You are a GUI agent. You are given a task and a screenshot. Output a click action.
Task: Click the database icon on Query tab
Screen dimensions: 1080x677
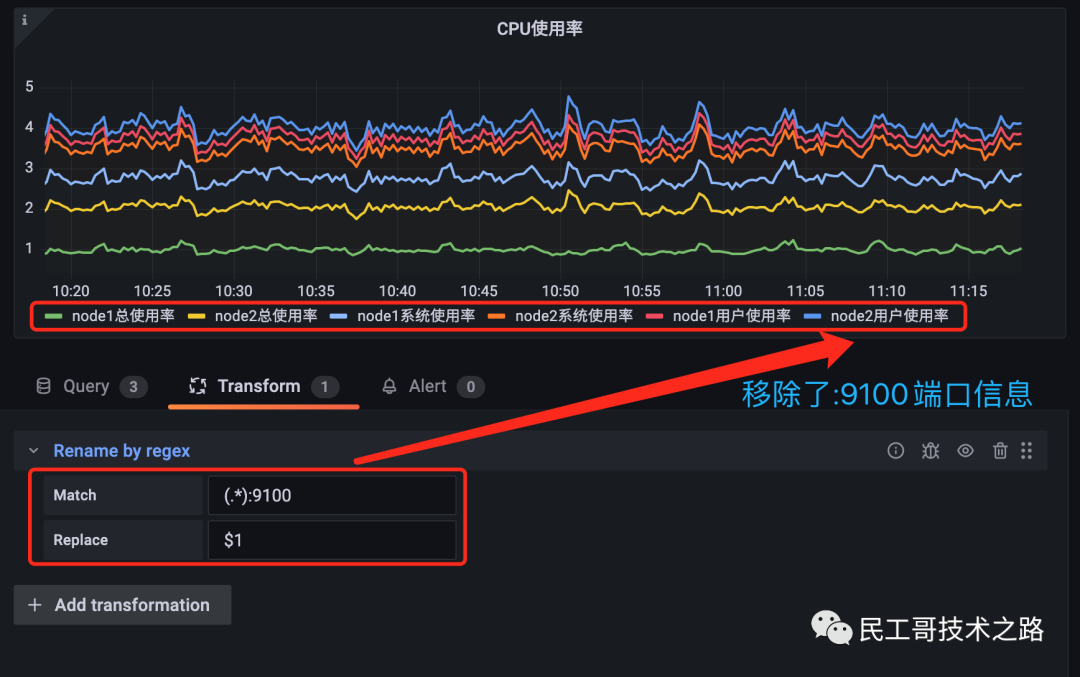tap(43, 386)
